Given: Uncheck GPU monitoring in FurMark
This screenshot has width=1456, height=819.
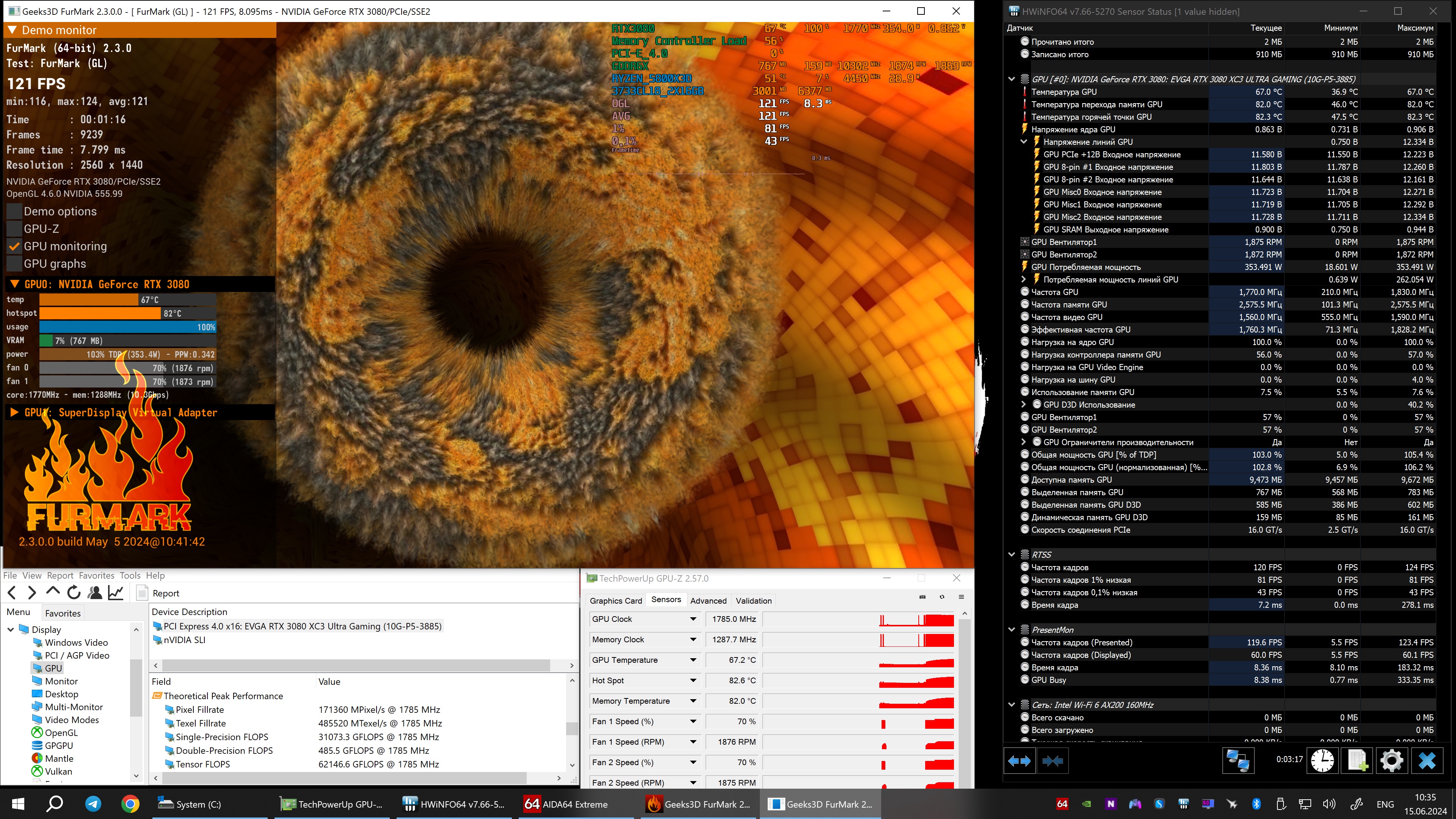Looking at the screenshot, I should (15, 246).
